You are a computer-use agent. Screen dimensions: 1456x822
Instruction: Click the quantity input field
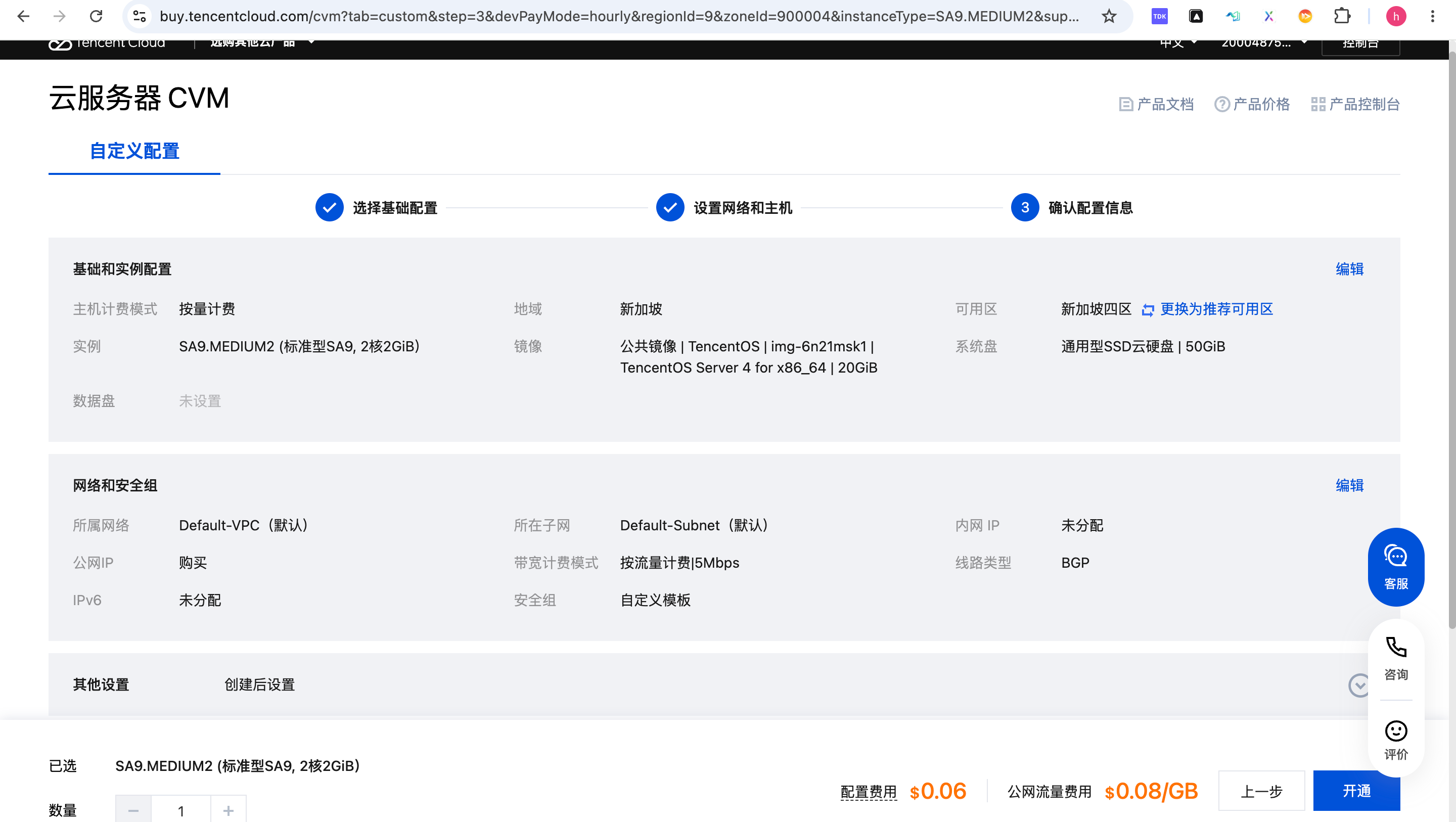click(x=181, y=811)
